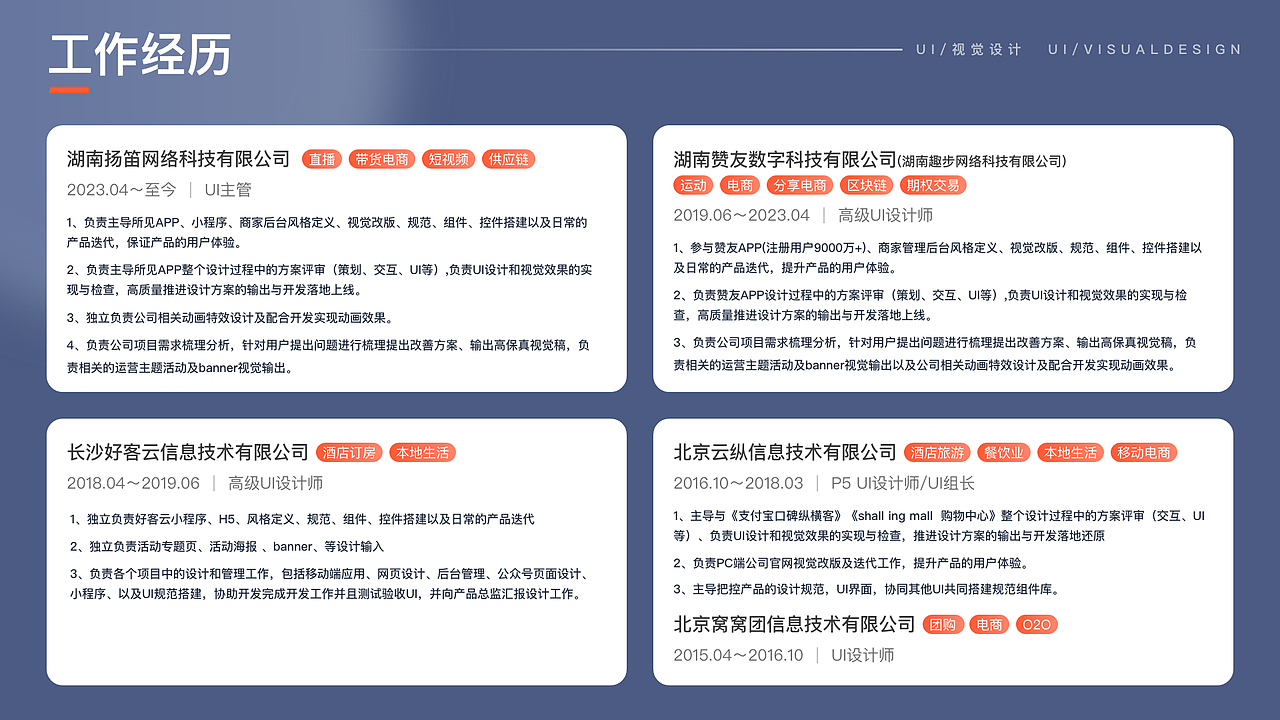Click the 带货电商 tag

tap(382, 159)
